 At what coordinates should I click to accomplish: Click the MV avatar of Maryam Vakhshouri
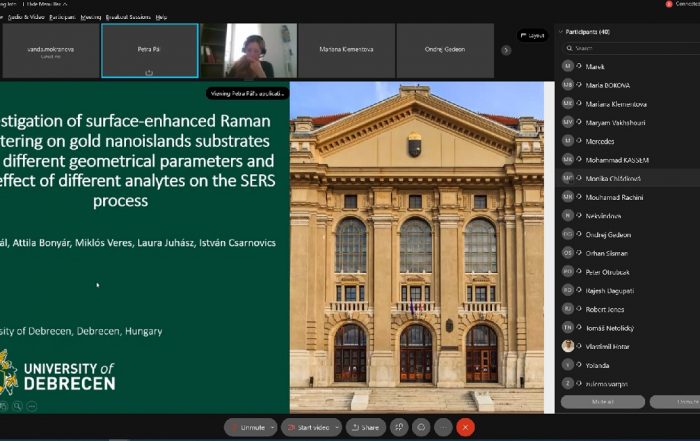(x=568, y=122)
